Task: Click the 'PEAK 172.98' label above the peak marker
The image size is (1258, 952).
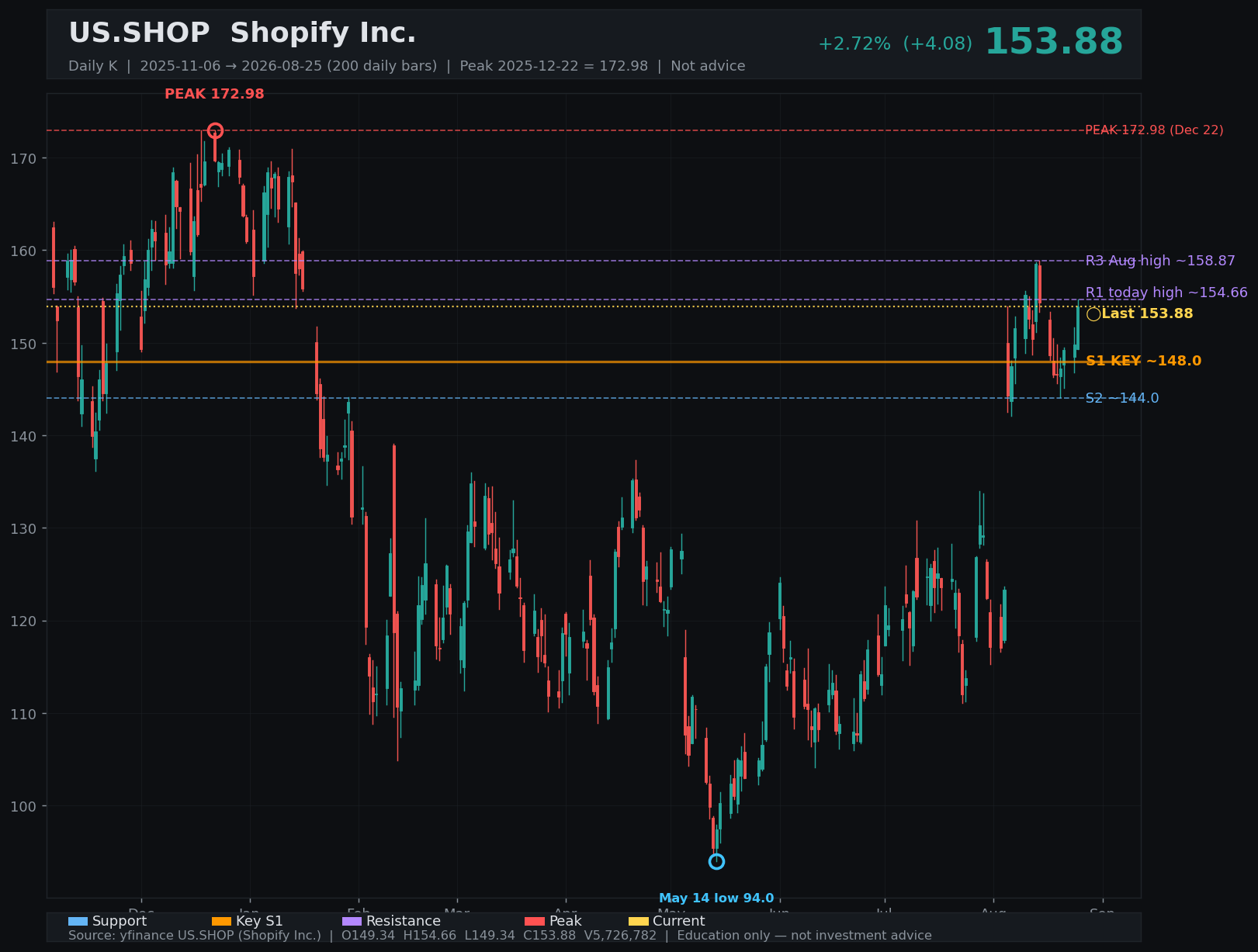Action: point(214,95)
